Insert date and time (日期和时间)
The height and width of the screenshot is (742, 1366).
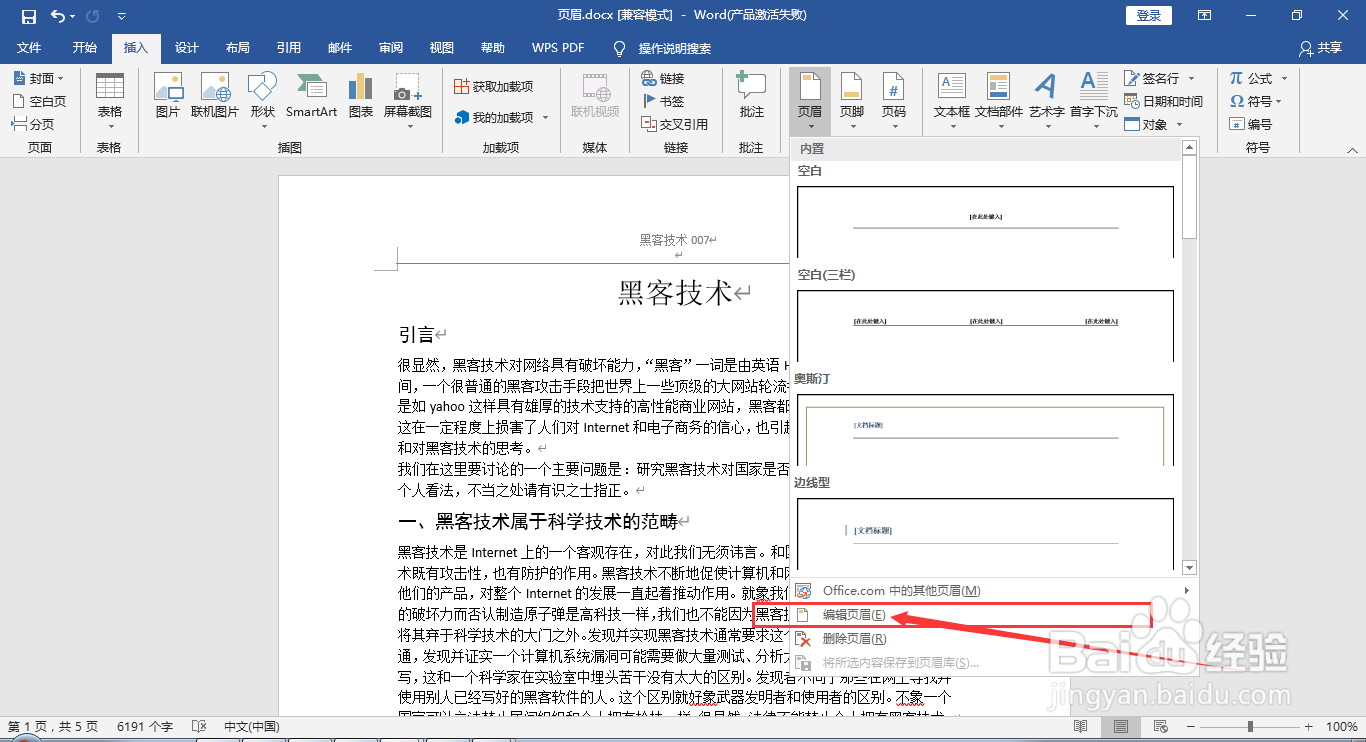(1164, 101)
